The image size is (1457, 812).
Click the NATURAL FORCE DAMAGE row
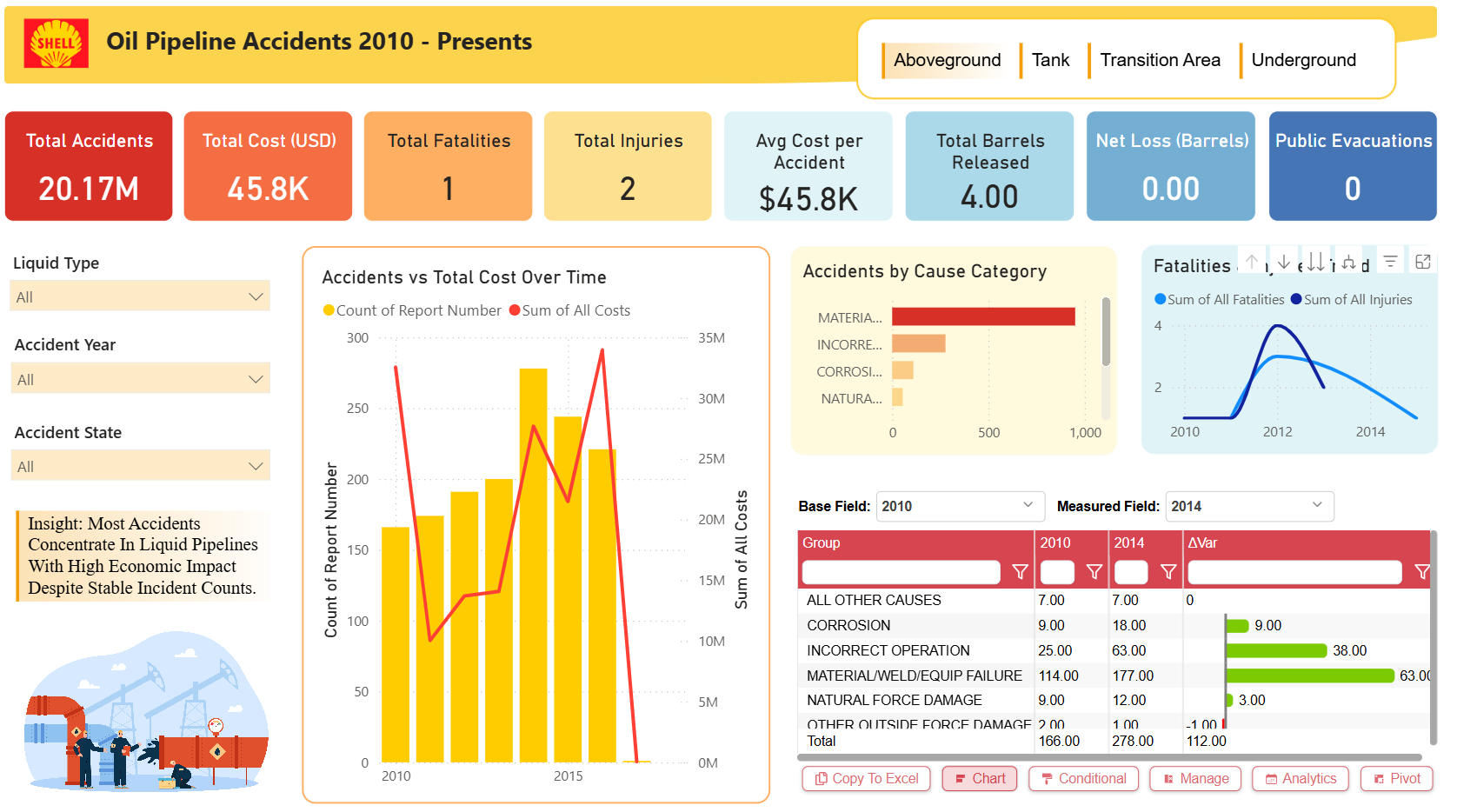click(x=1114, y=700)
